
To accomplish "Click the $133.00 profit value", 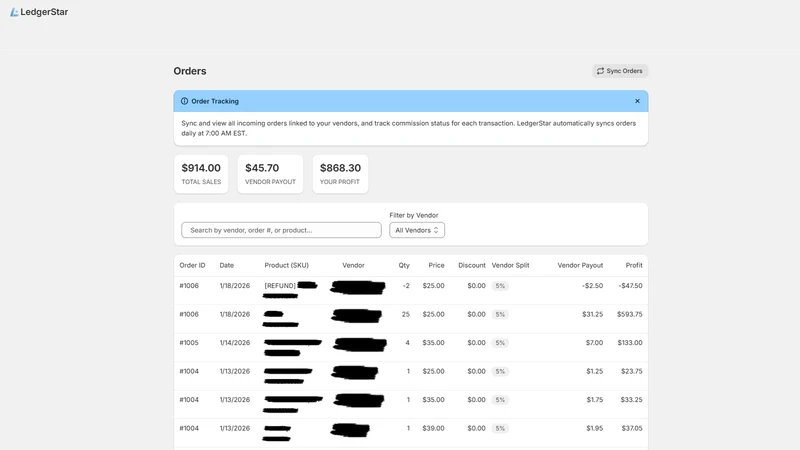I will (x=630, y=343).
